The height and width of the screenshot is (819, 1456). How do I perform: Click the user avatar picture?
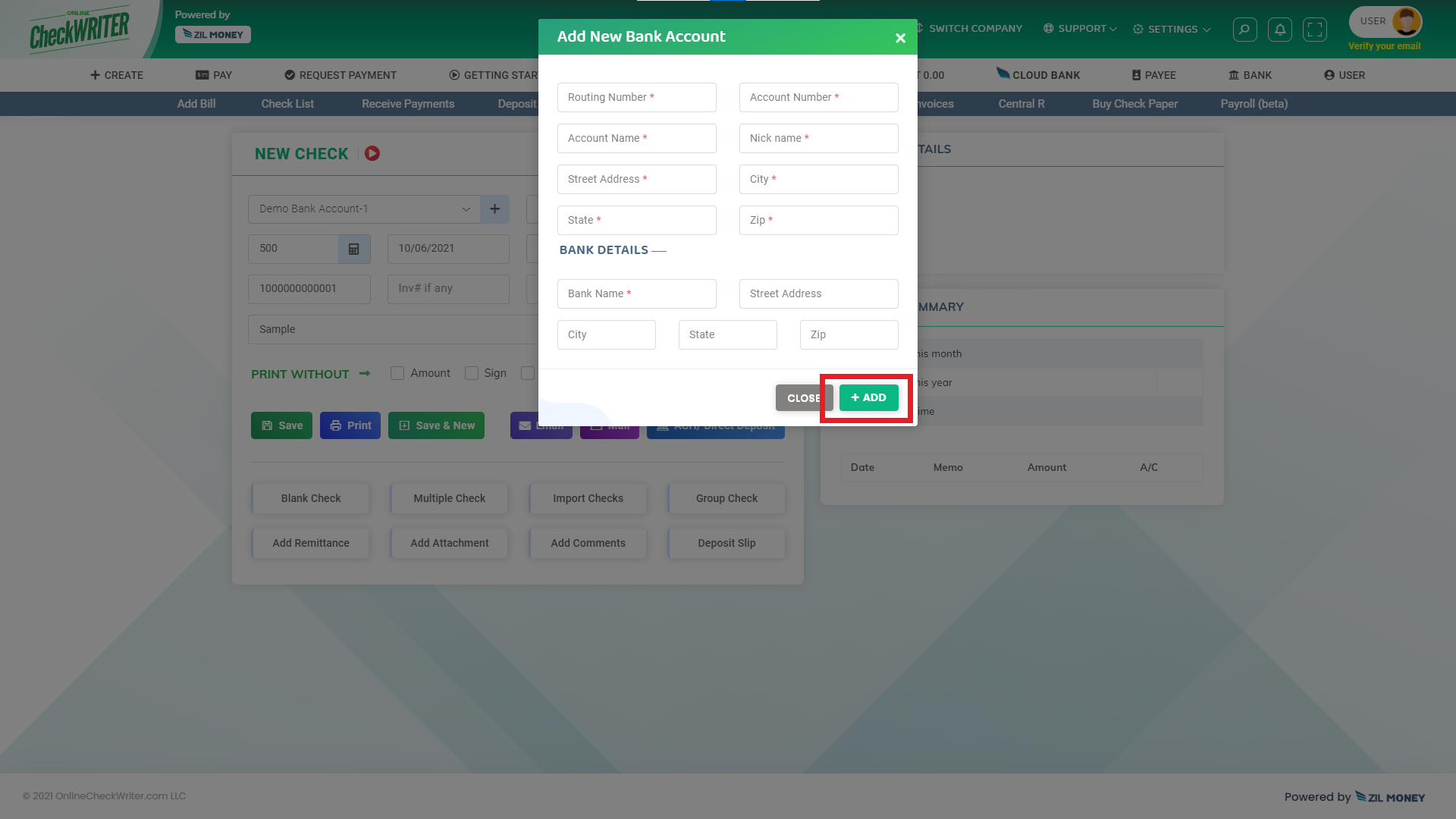1406,21
